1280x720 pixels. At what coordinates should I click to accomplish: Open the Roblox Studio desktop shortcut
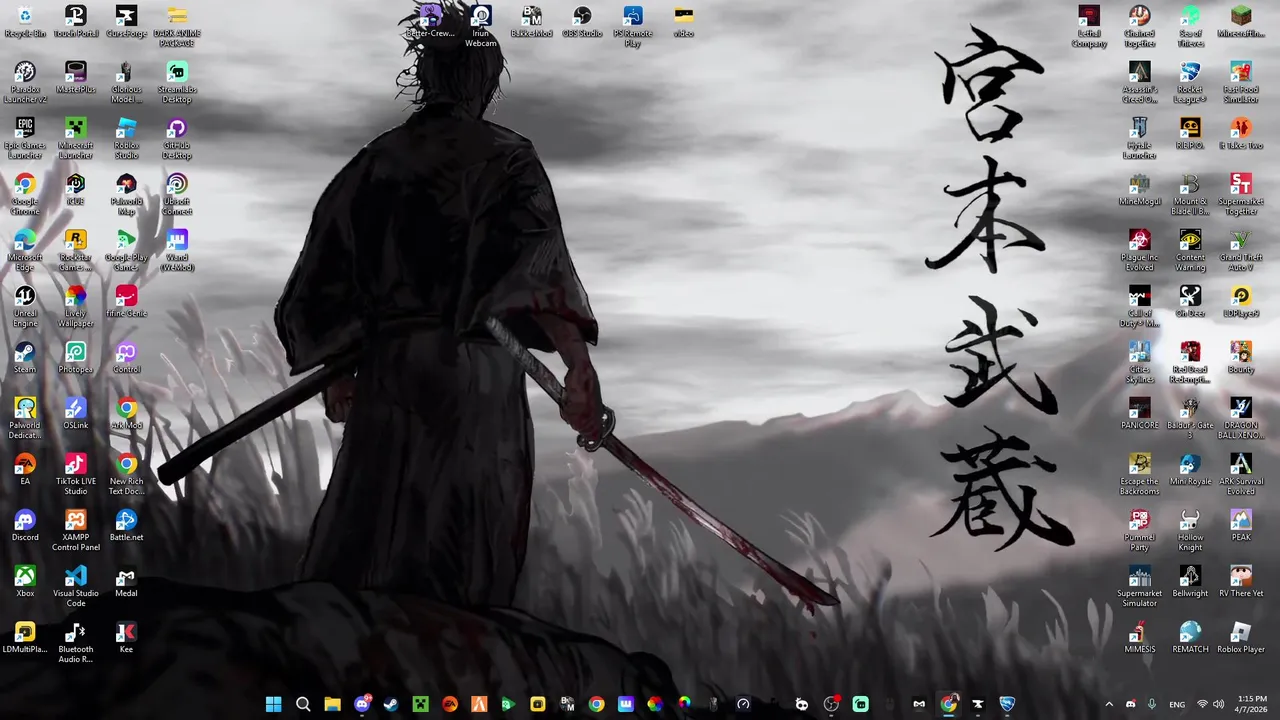[x=126, y=139]
